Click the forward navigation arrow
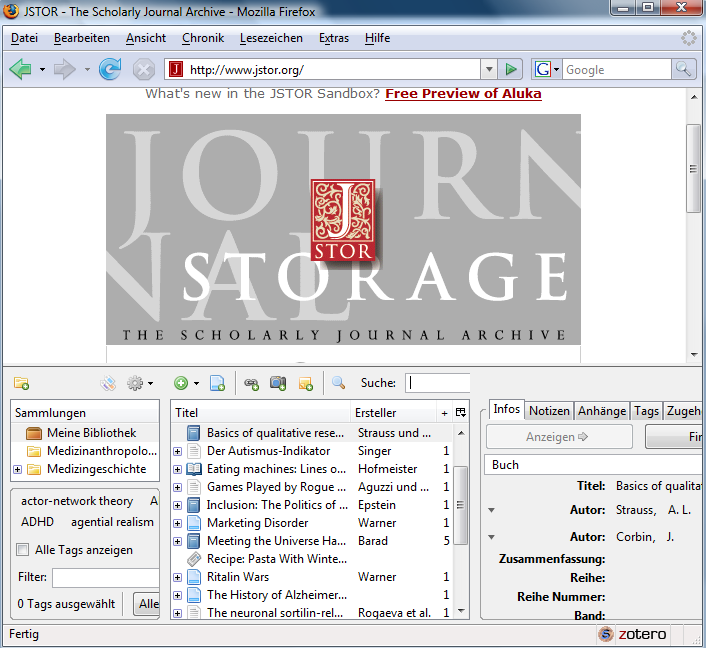The width and height of the screenshot is (706, 648). [x=64, y=69]
